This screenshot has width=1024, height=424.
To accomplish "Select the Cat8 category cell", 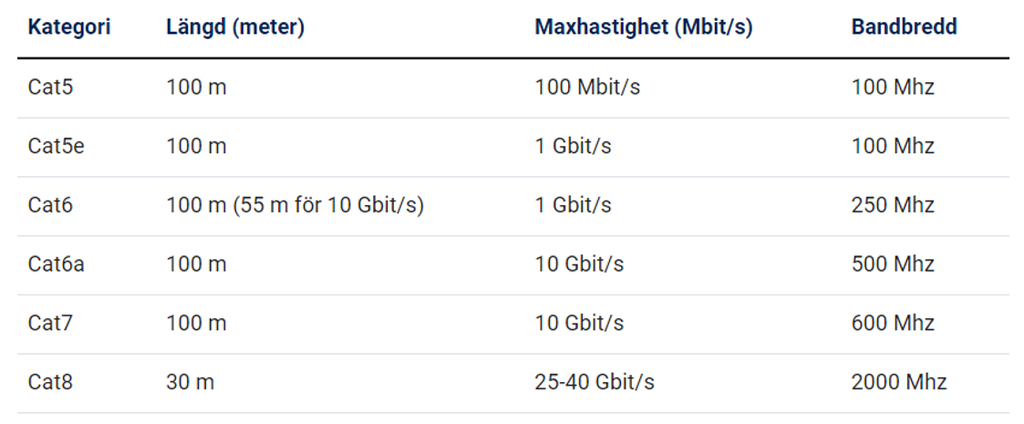I will tap(51, 382).
